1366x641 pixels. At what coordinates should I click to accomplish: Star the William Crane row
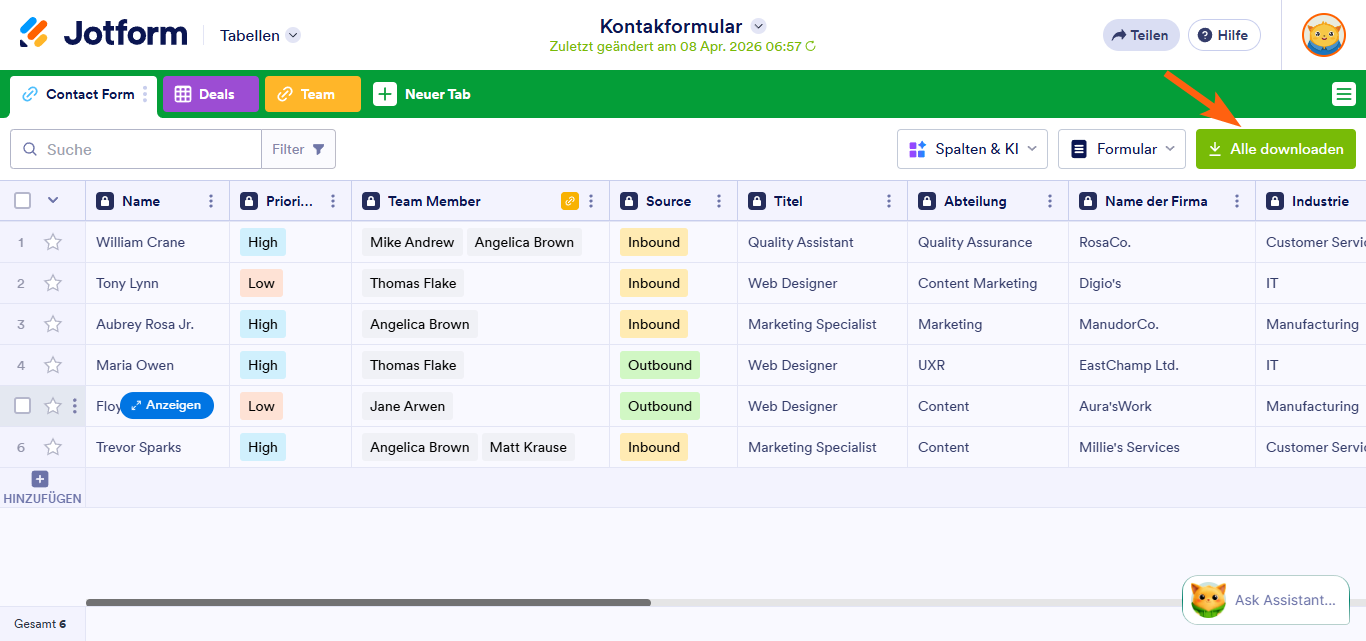pos(53,242)
